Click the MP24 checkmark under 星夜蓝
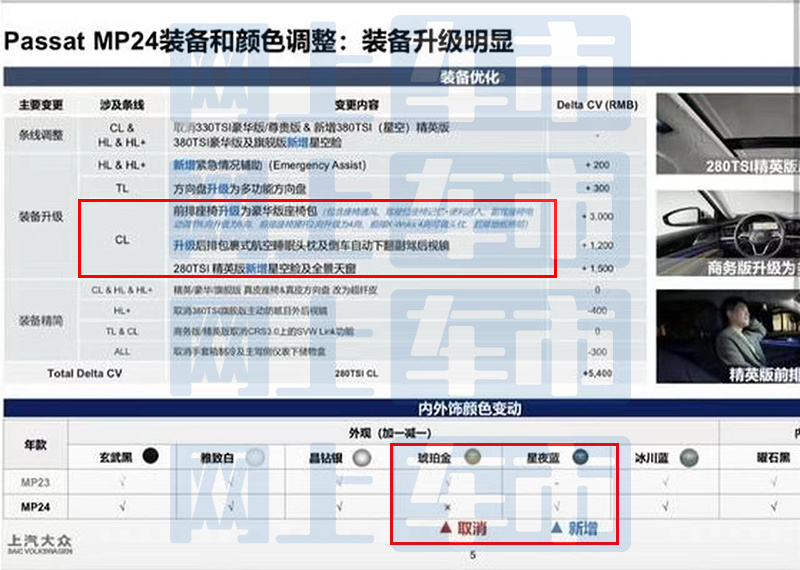Screen dimensions: 800x570 tap(557, 507)
